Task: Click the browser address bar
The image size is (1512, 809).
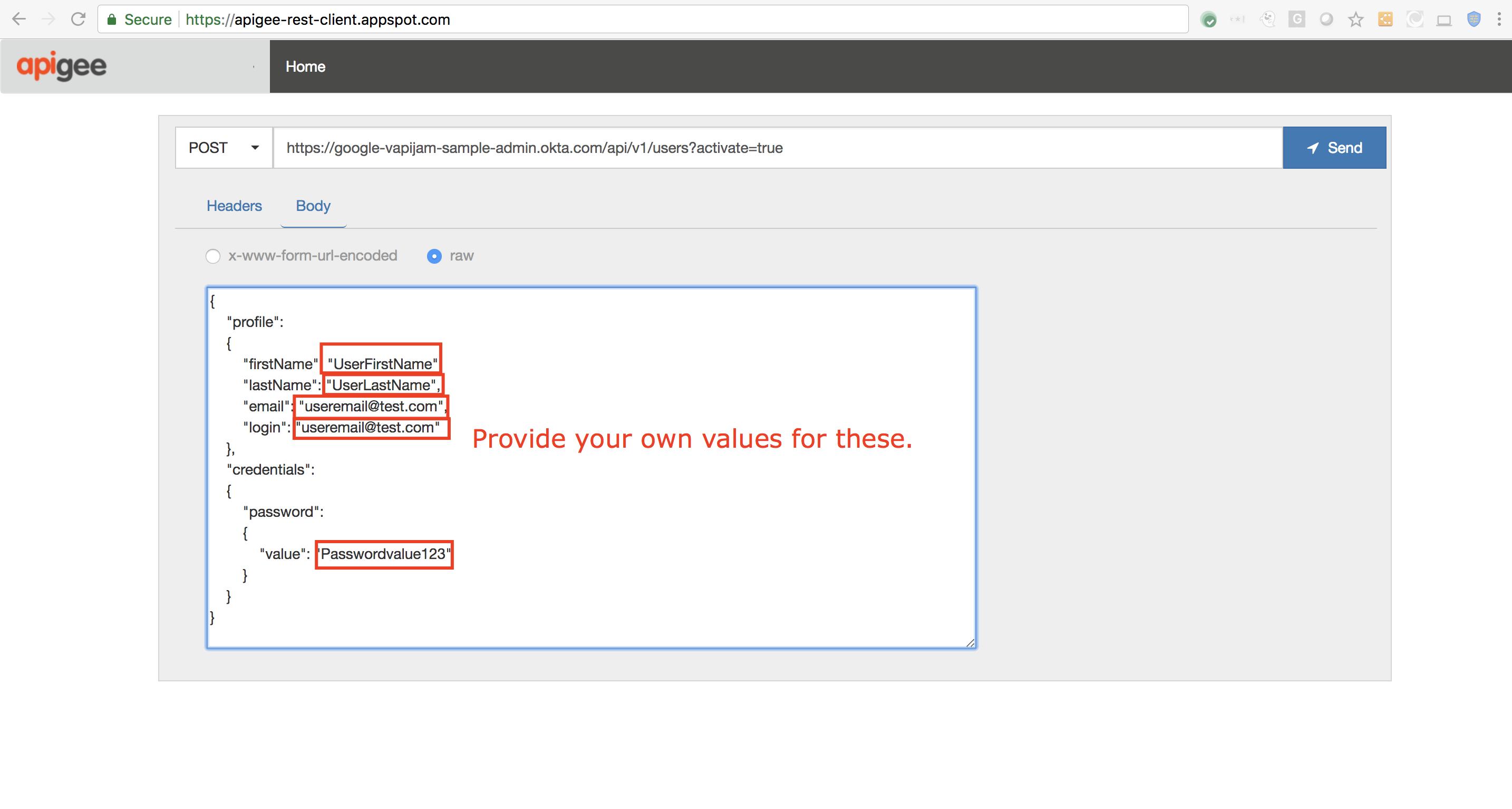Action: [x=643, y=20]
